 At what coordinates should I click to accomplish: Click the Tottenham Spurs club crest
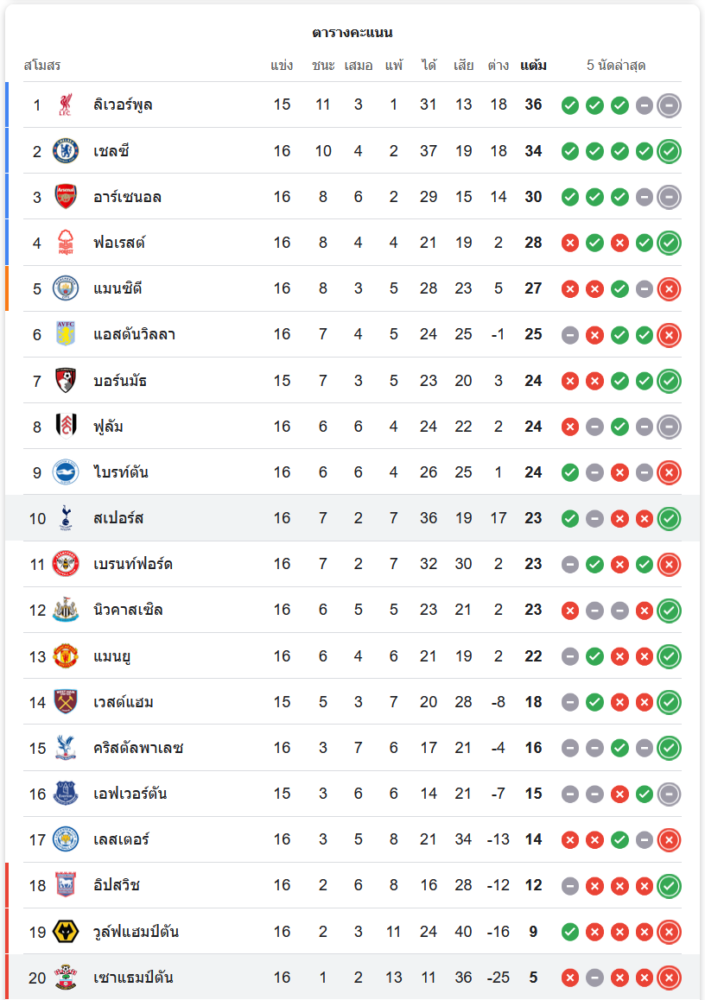click(x=66, y=518)
